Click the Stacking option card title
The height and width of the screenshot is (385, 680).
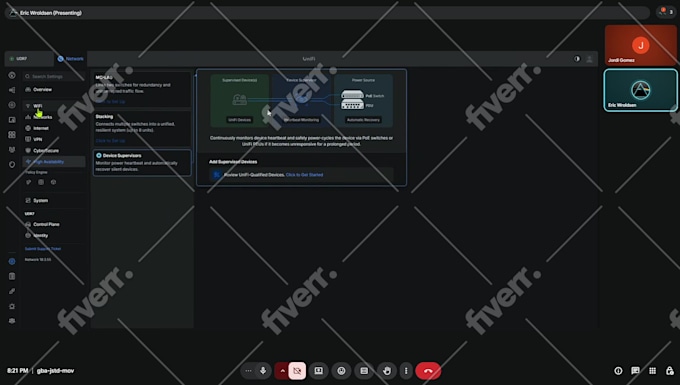[x=104, y=117]
